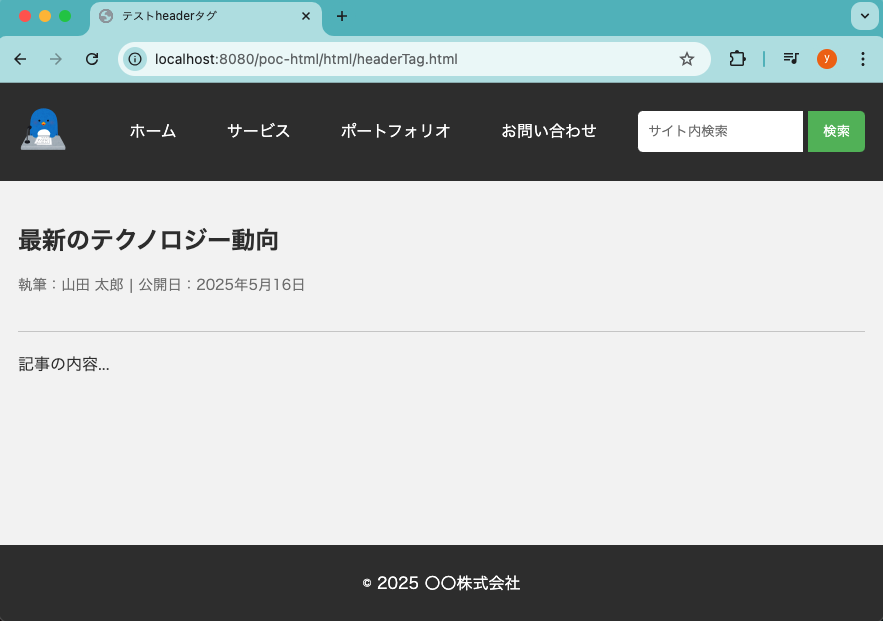Image resolution: width=883 pixels, height=621 pixels.
Task: Open Chrome's three-dot menu
Action: pyautogui.click(x=863, y=59)
